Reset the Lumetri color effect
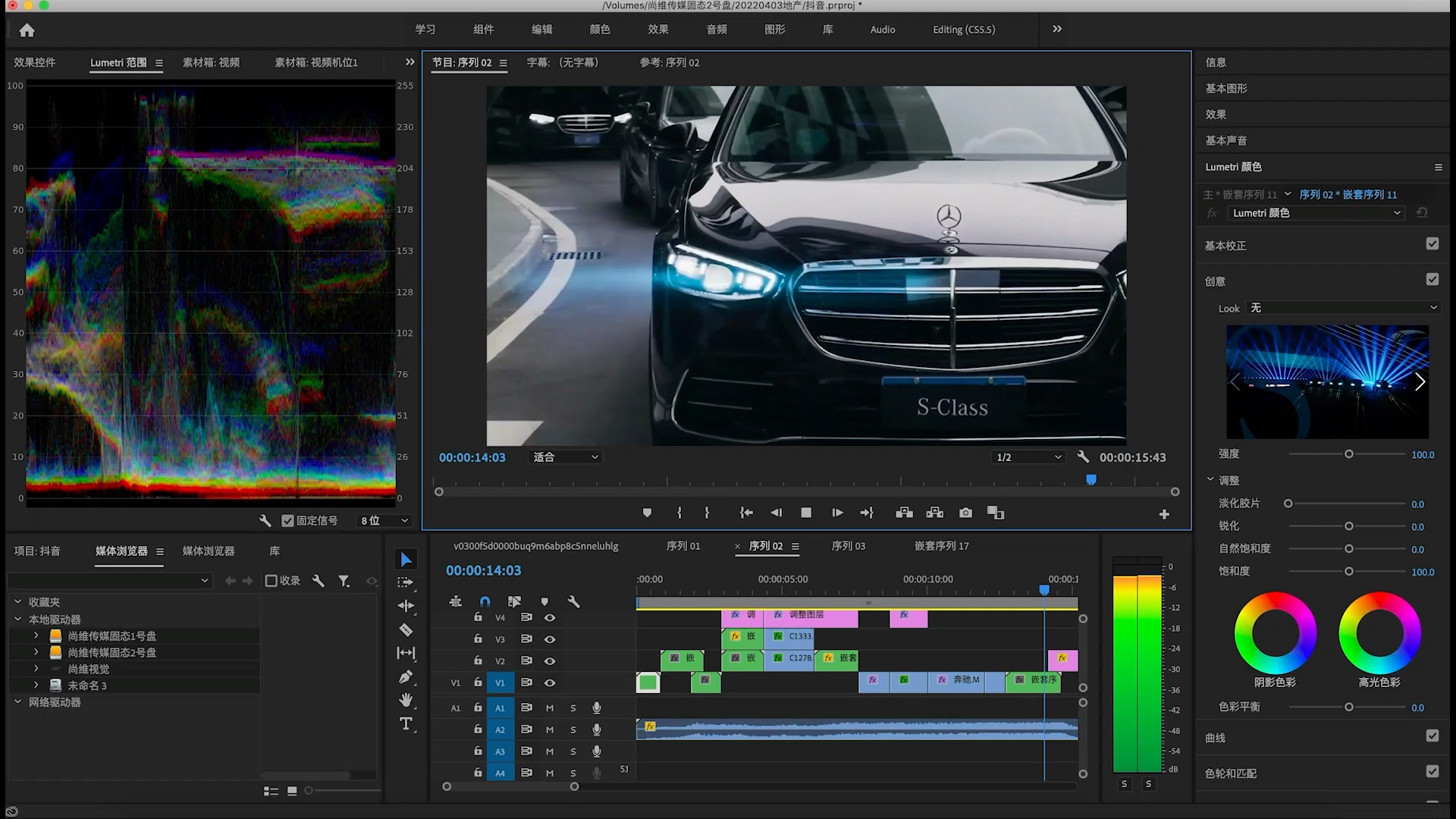 1422,213
